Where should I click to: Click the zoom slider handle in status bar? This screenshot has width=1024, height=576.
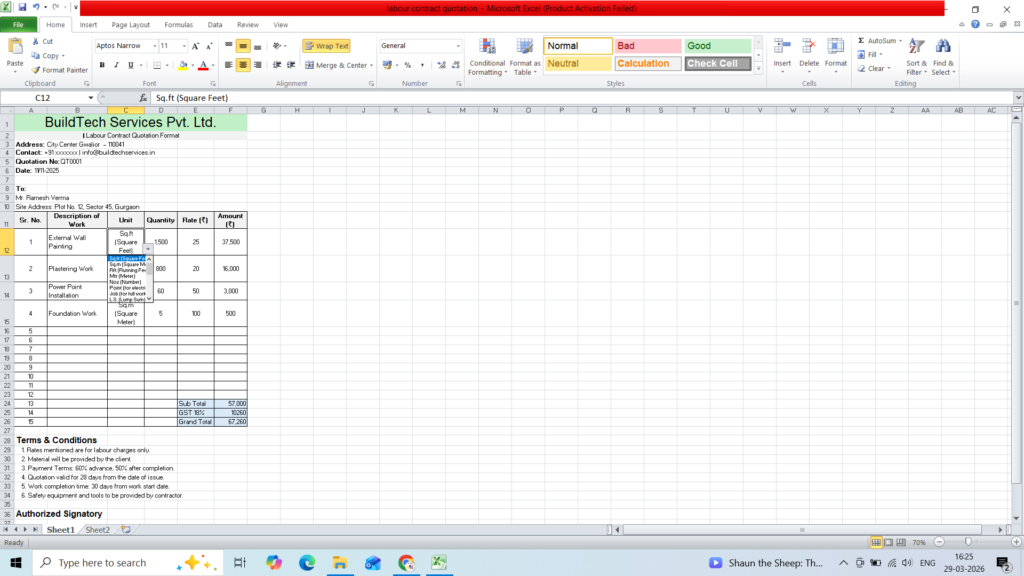pyautogui.click(x=968, y=542)
